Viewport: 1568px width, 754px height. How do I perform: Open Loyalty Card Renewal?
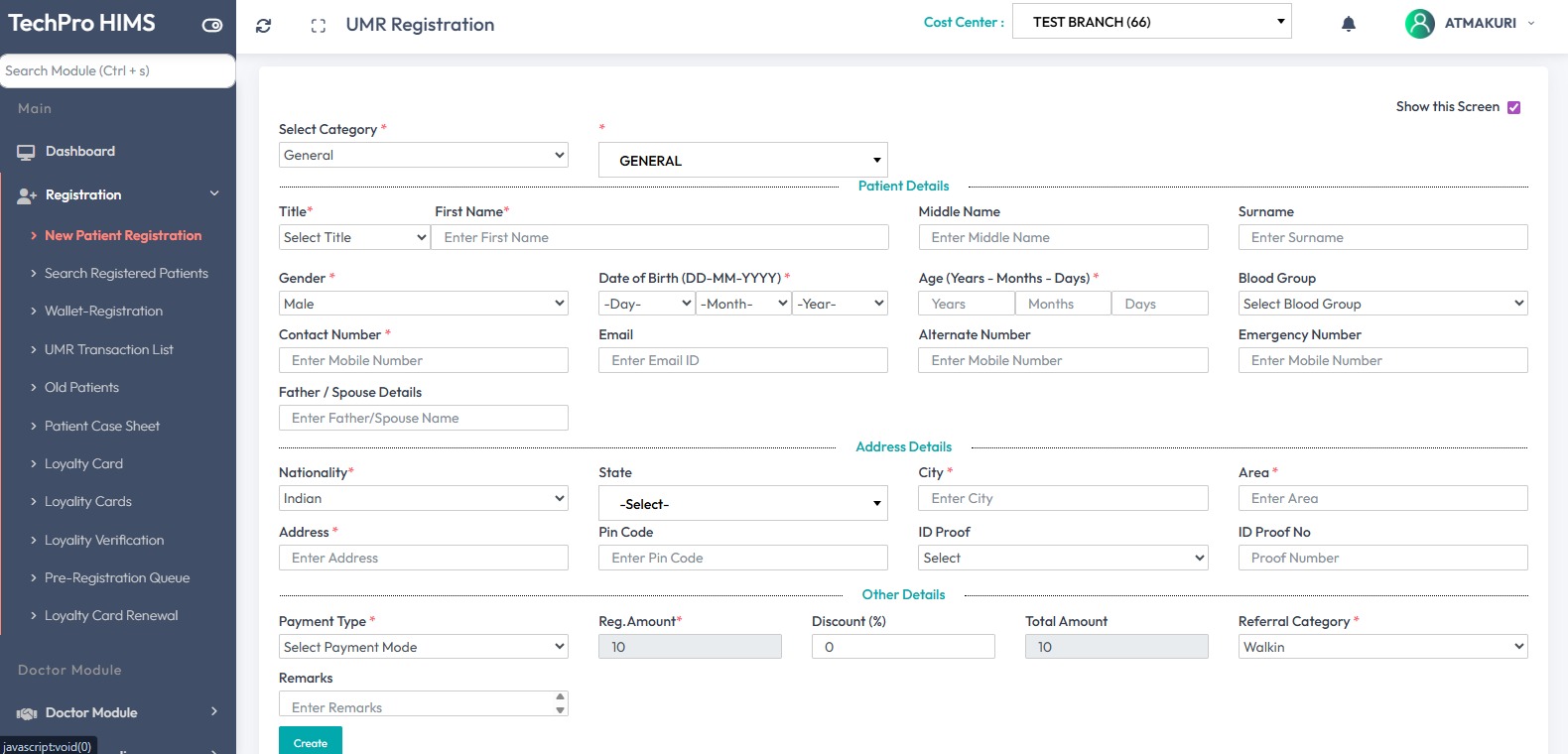coord(111,615)
